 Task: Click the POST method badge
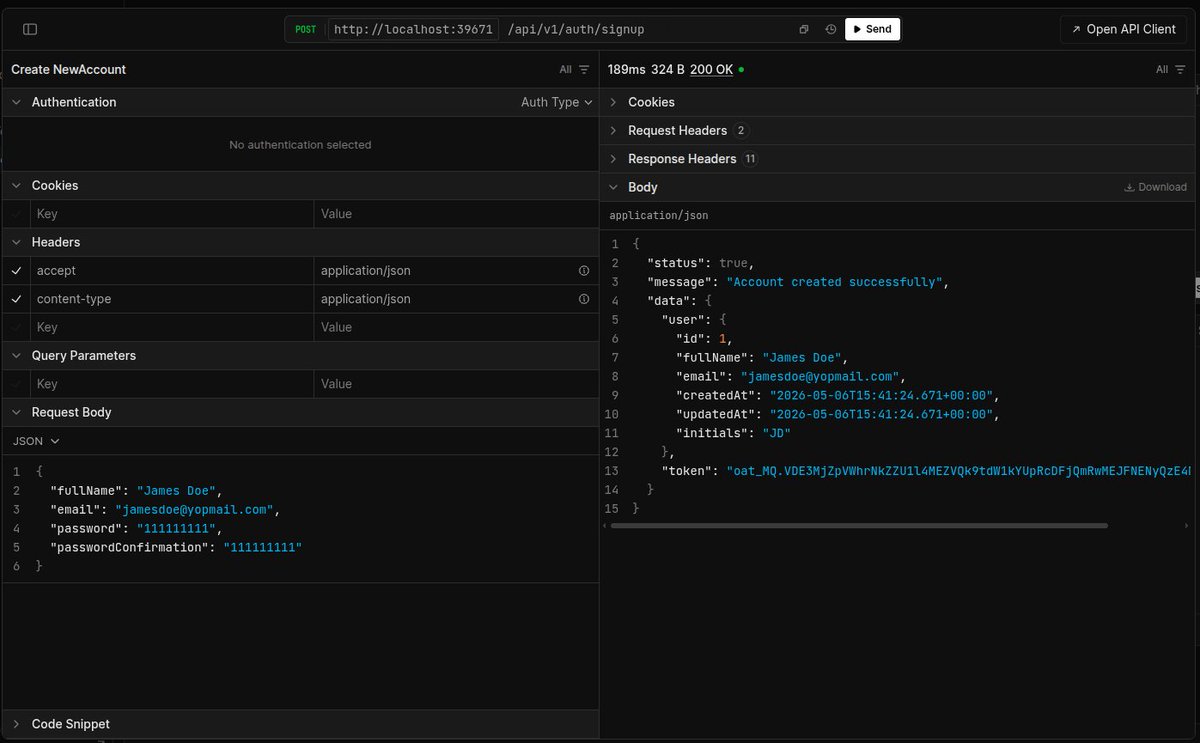[x=306, y=30]
